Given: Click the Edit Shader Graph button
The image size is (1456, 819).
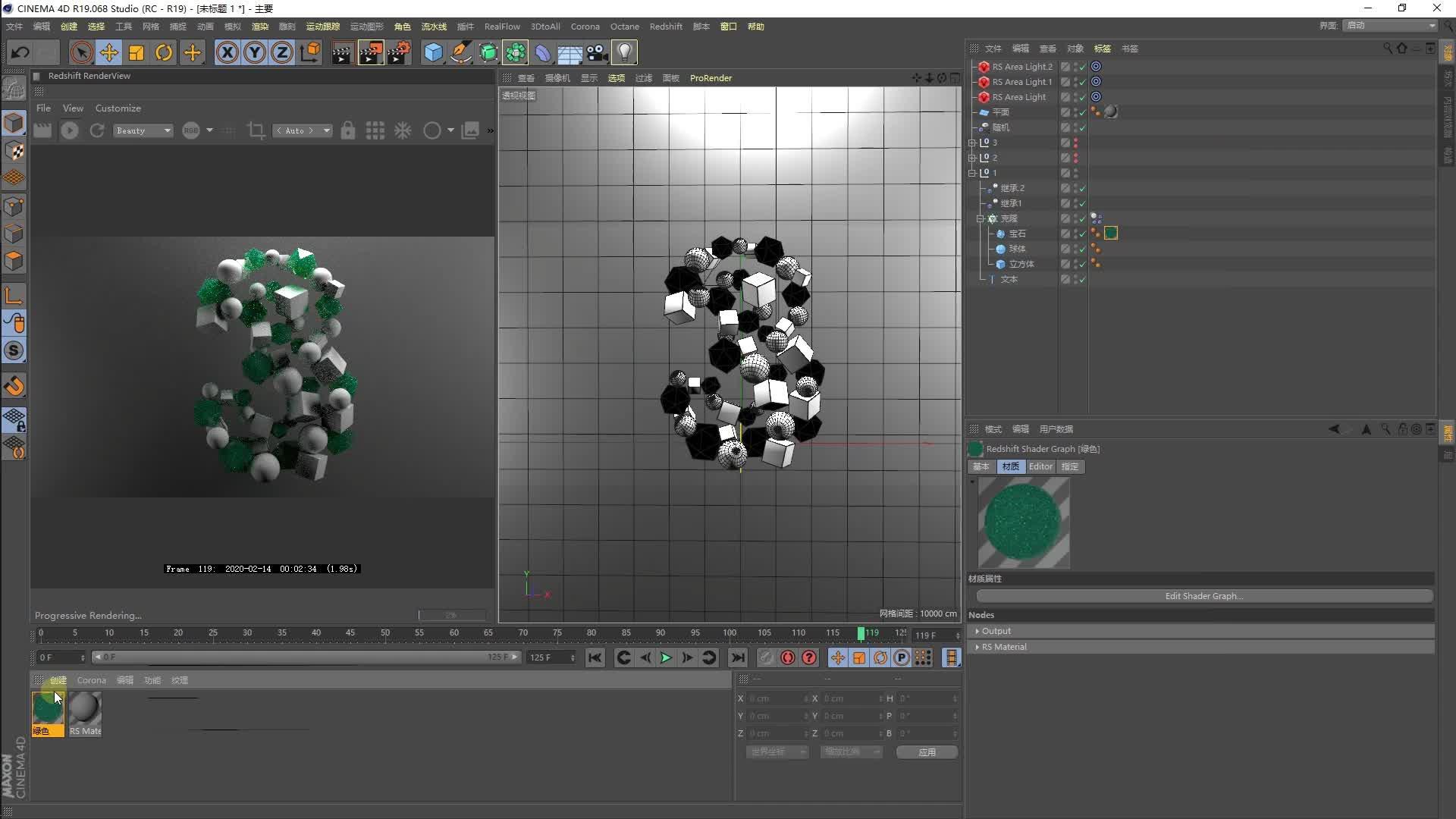Looking at the screenshot, I should pyautogui.click(x=1203, y=595).
